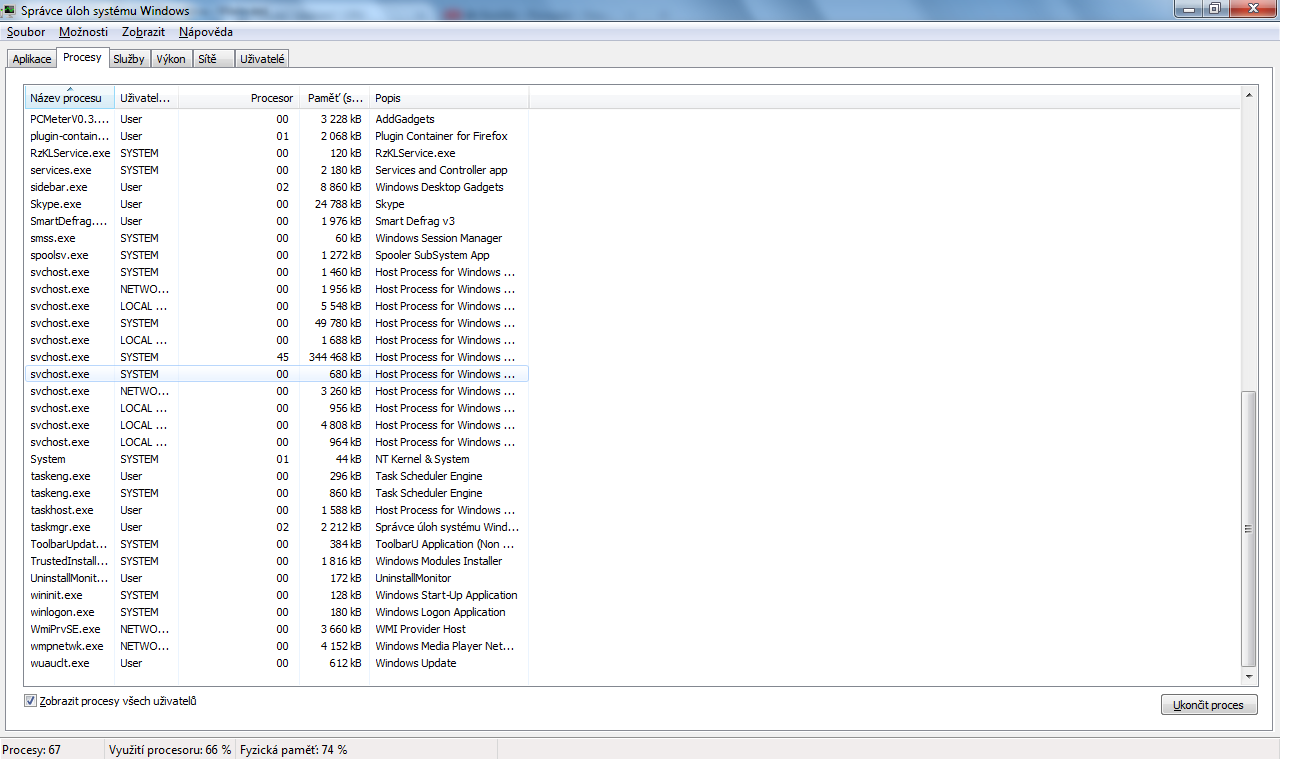
Task: Click Fyzická paměť status bar entry
Action: [293, 750]
